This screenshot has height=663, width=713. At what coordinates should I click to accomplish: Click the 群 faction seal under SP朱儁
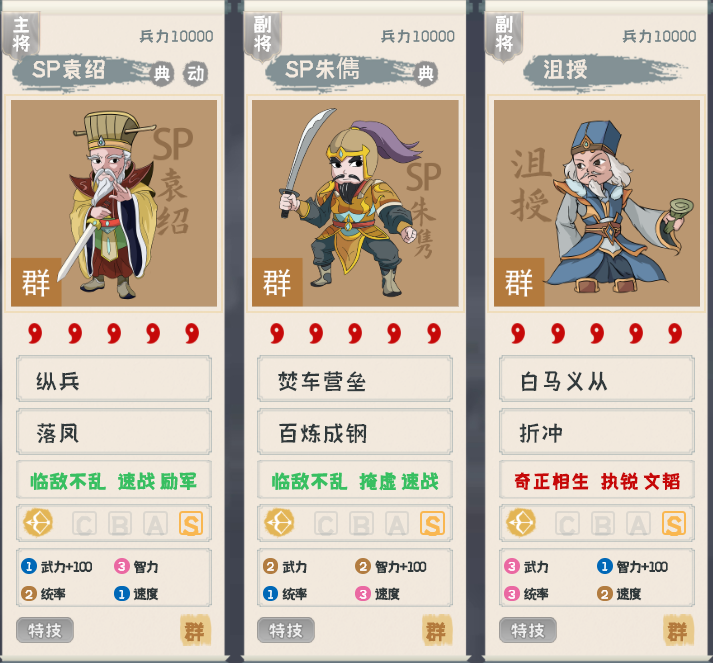pyautogui.click(x=436, y=630)
